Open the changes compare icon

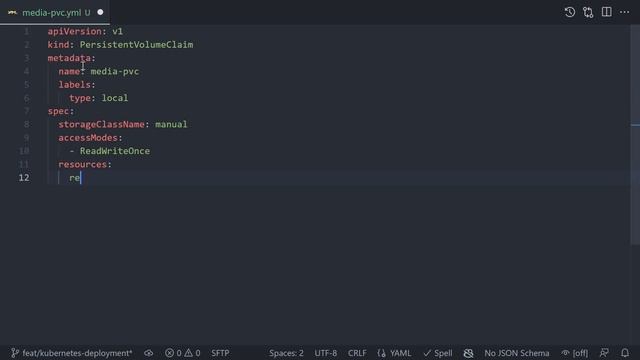tap(588, 12)
